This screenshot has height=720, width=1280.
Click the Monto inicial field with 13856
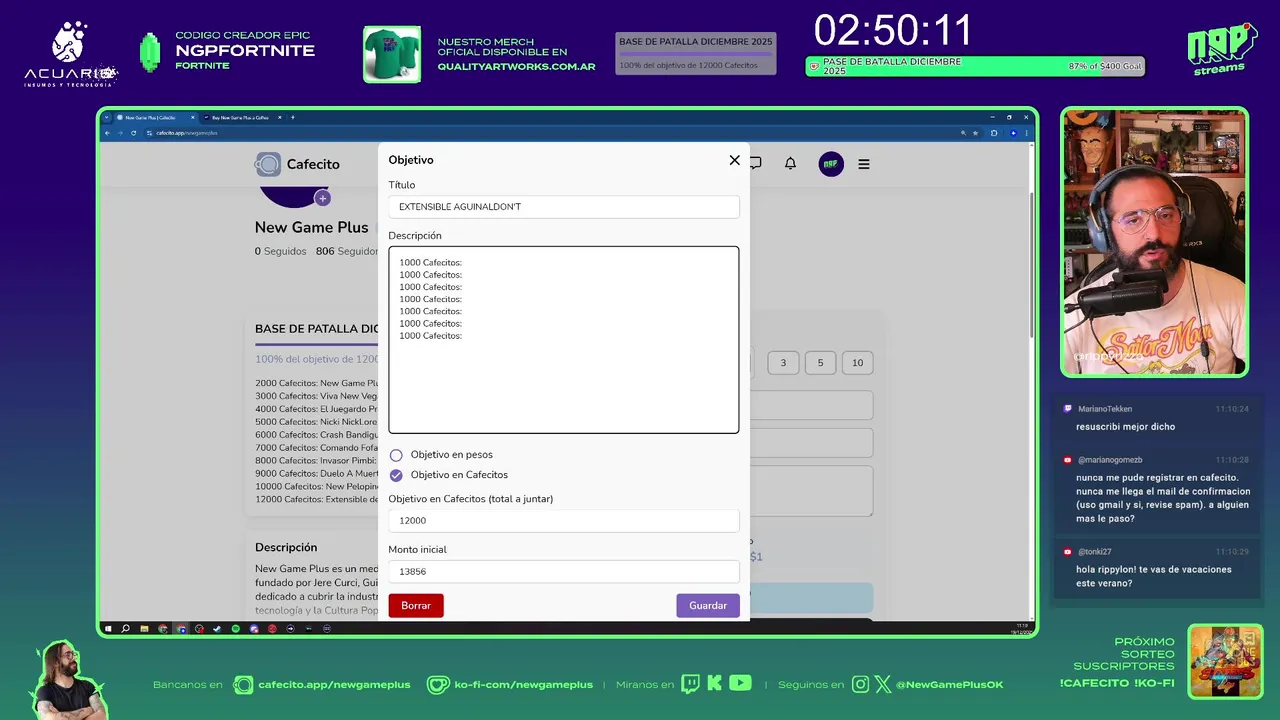click(564, 572)
